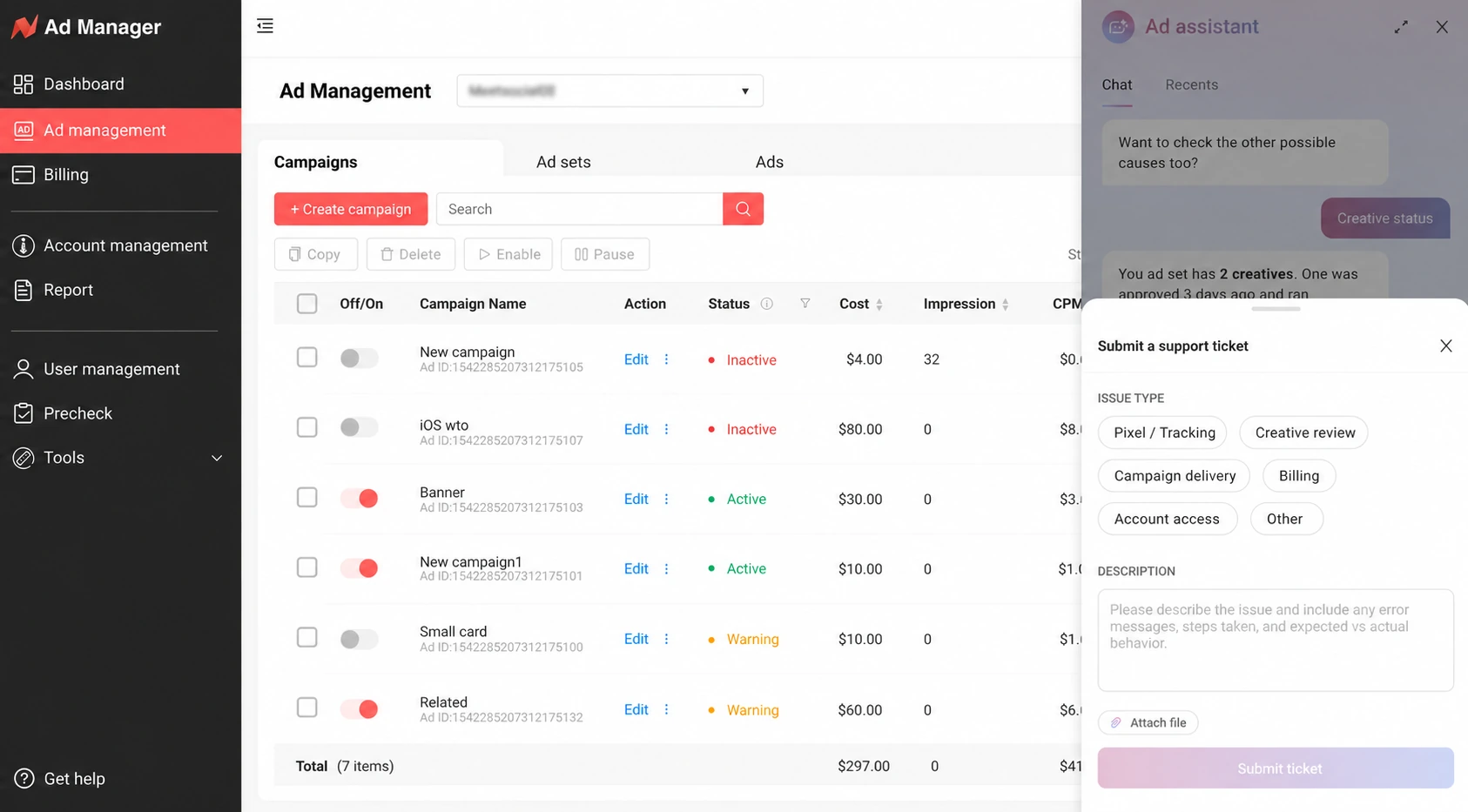Click the Delete button

pos(411,254)
